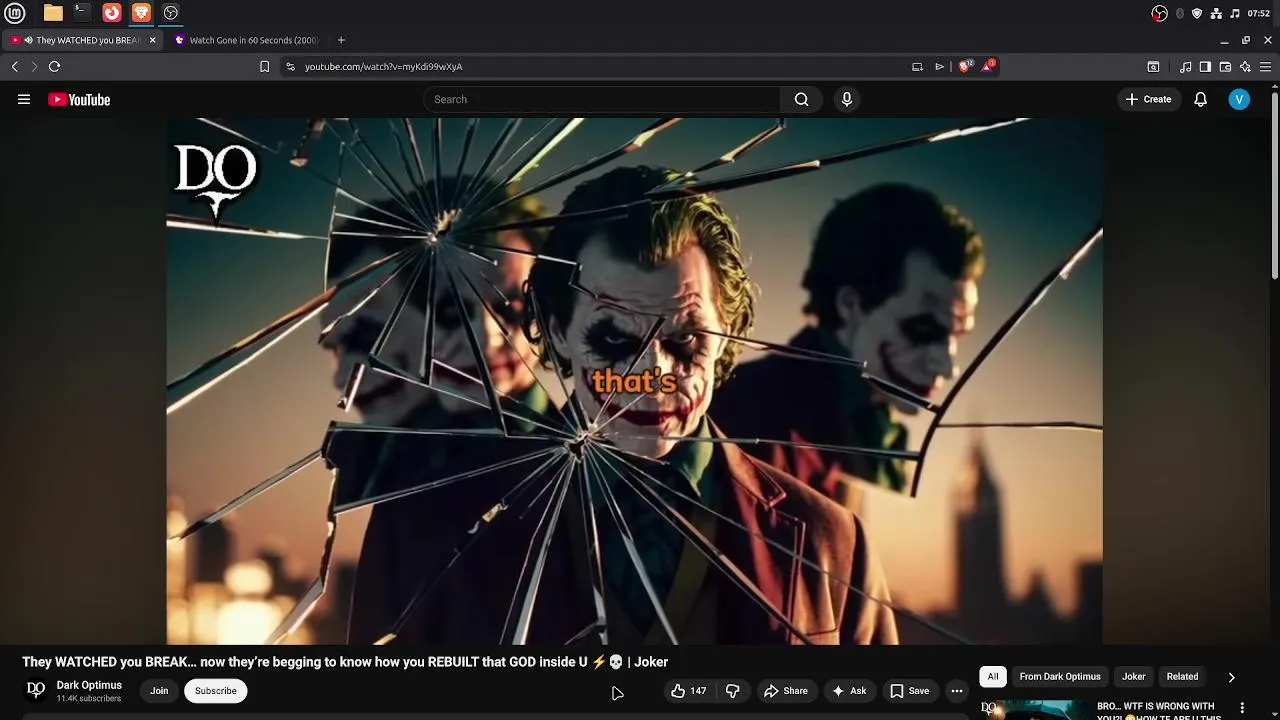This screenshot has width=1280, height=720.
Task: Open Brave Shields lion icon
Action: [964, 66]
